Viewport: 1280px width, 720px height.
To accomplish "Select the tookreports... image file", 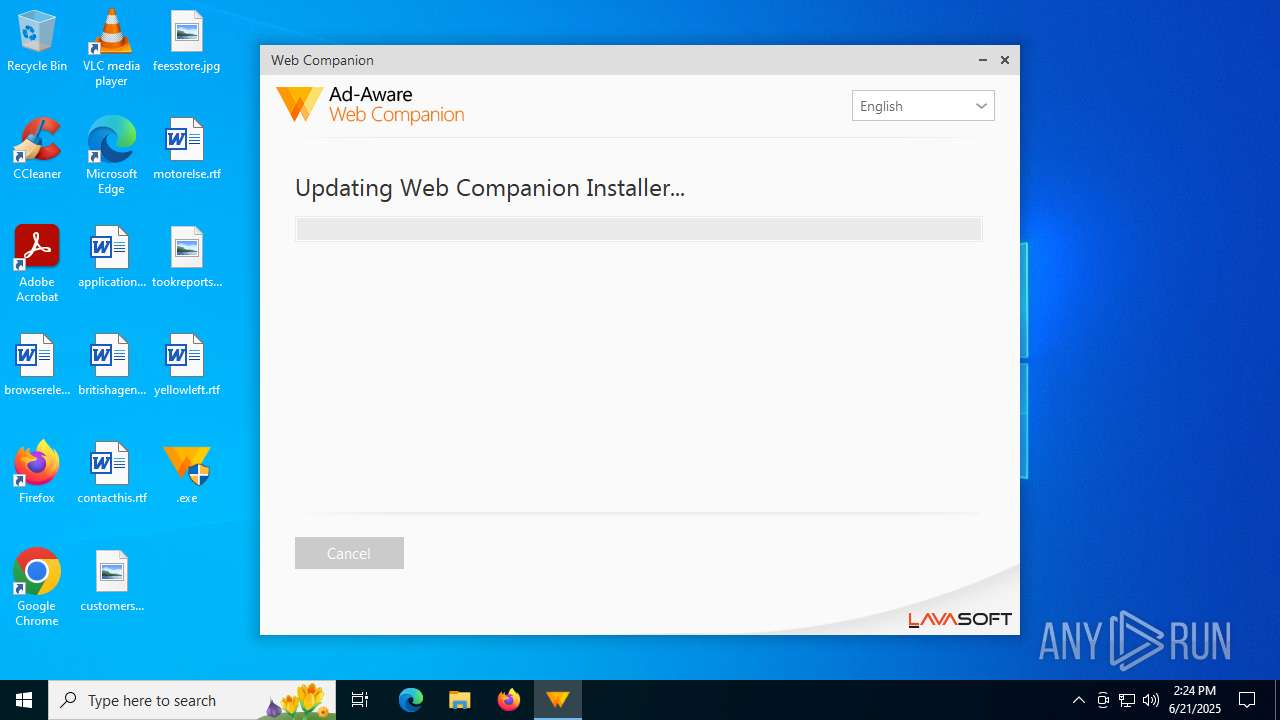I will click(187, 257).
